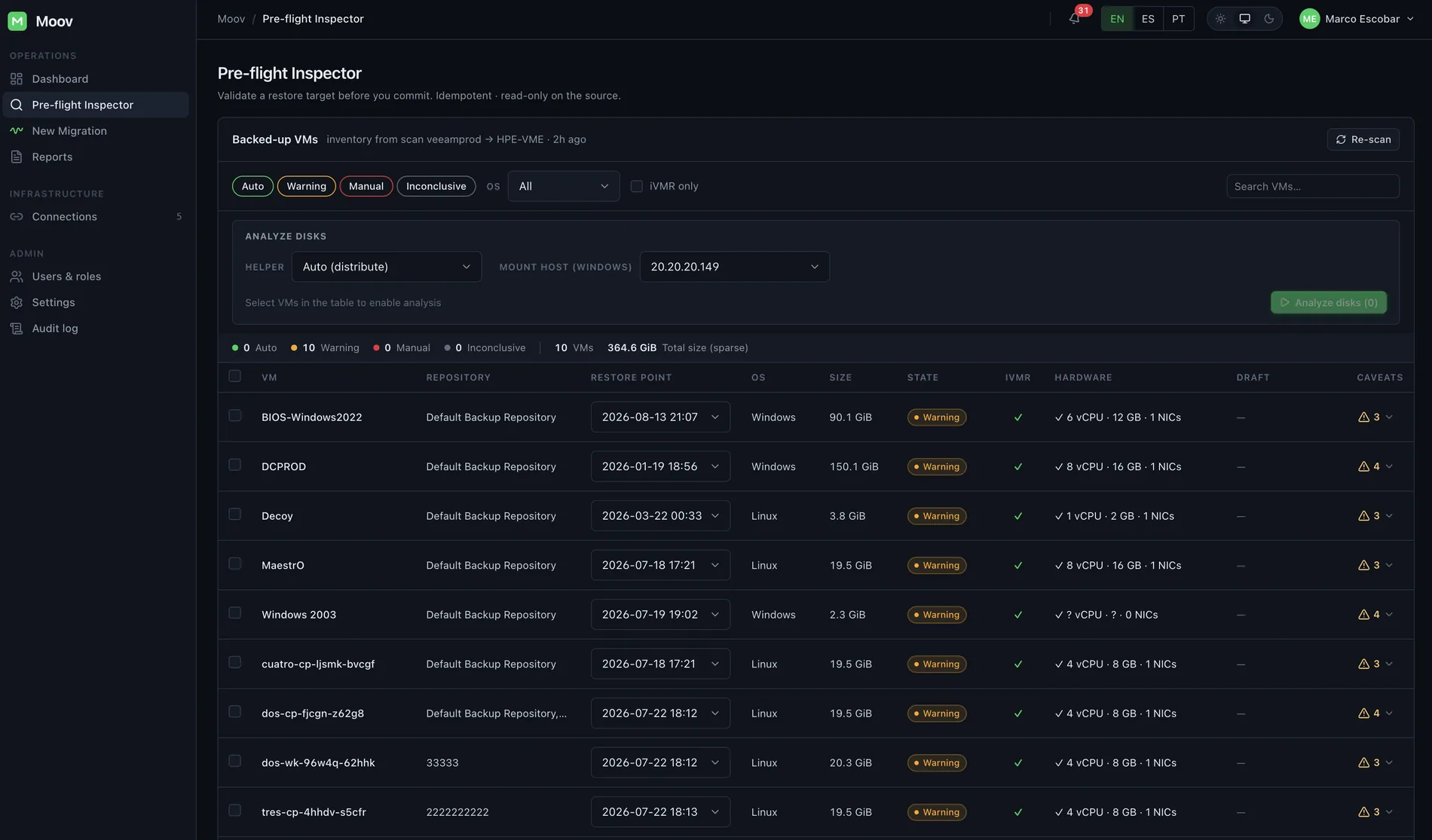This screenshot has height=840, width=1432.
Task: Select the dos-wk-96w4q-62hhk checkbox
Action: pos(235,761)
